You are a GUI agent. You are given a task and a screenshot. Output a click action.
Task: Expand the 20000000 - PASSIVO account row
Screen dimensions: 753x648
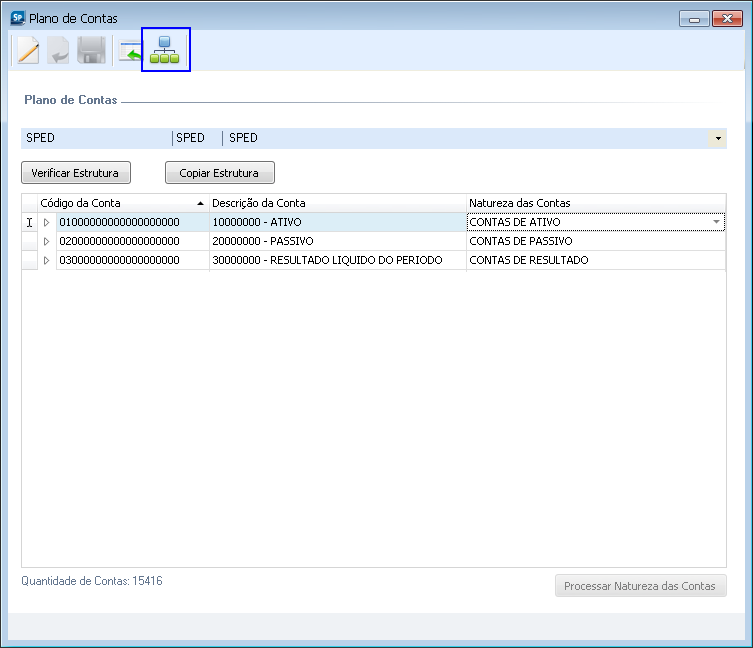click(46, 241)
